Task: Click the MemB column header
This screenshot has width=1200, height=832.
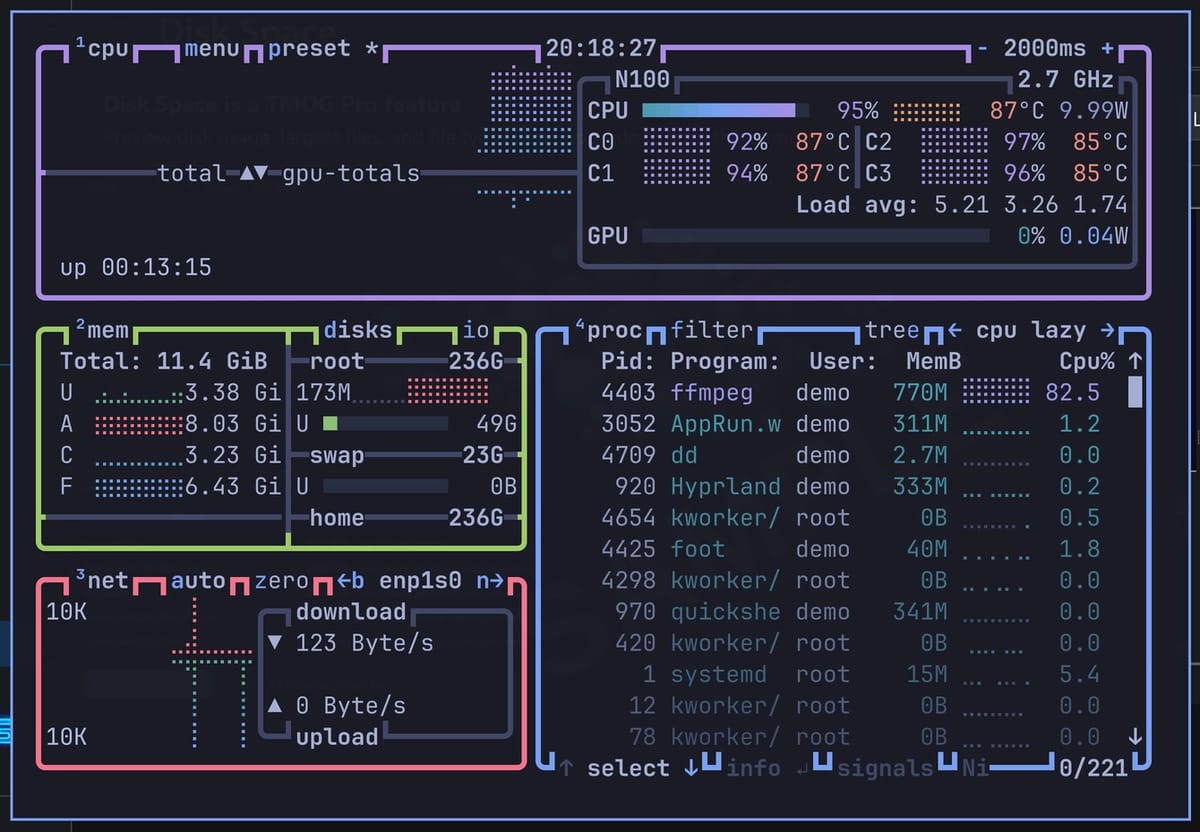Action: tap(934, 361)
